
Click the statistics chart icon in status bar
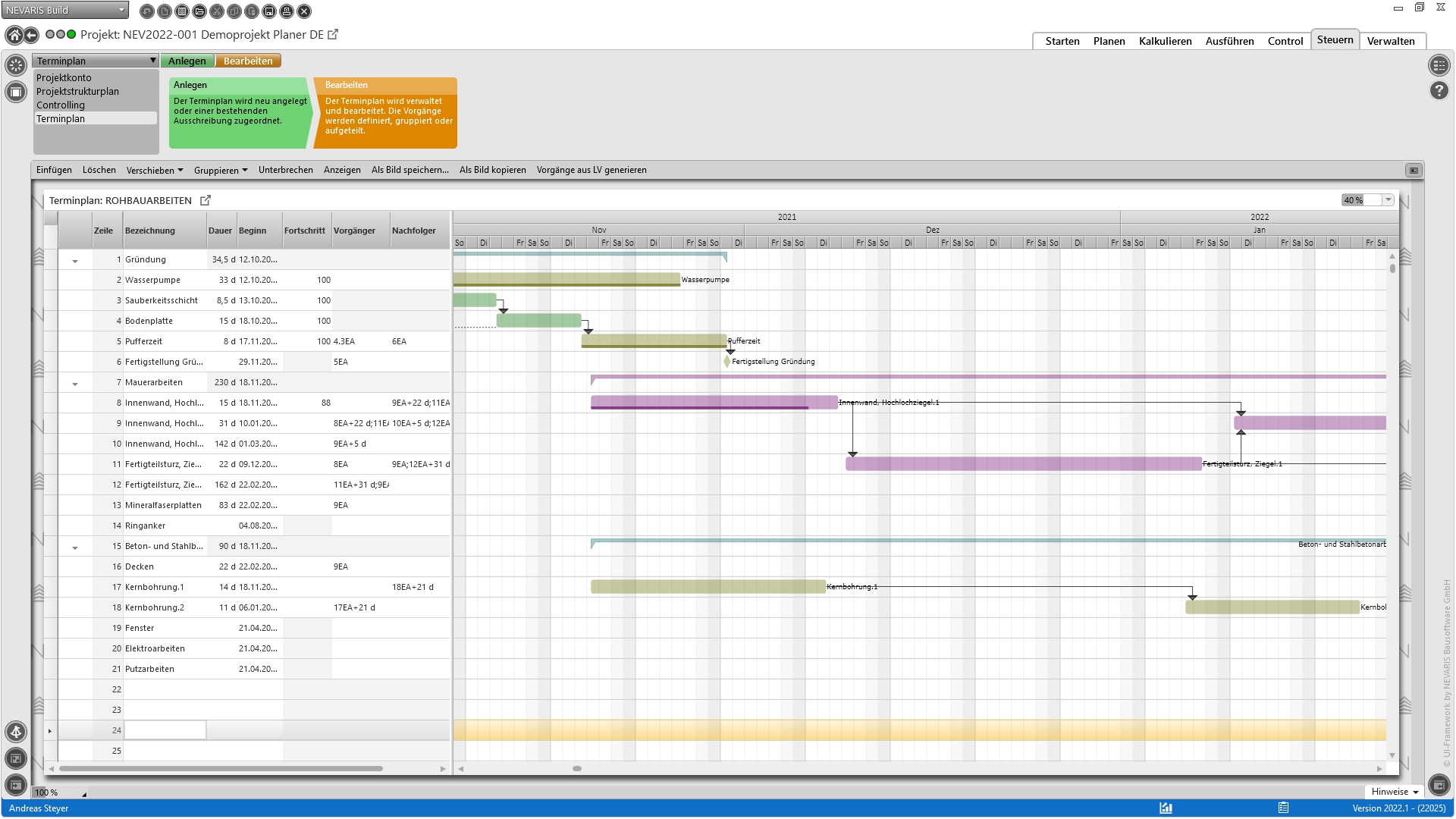[x=1166, y=808]
